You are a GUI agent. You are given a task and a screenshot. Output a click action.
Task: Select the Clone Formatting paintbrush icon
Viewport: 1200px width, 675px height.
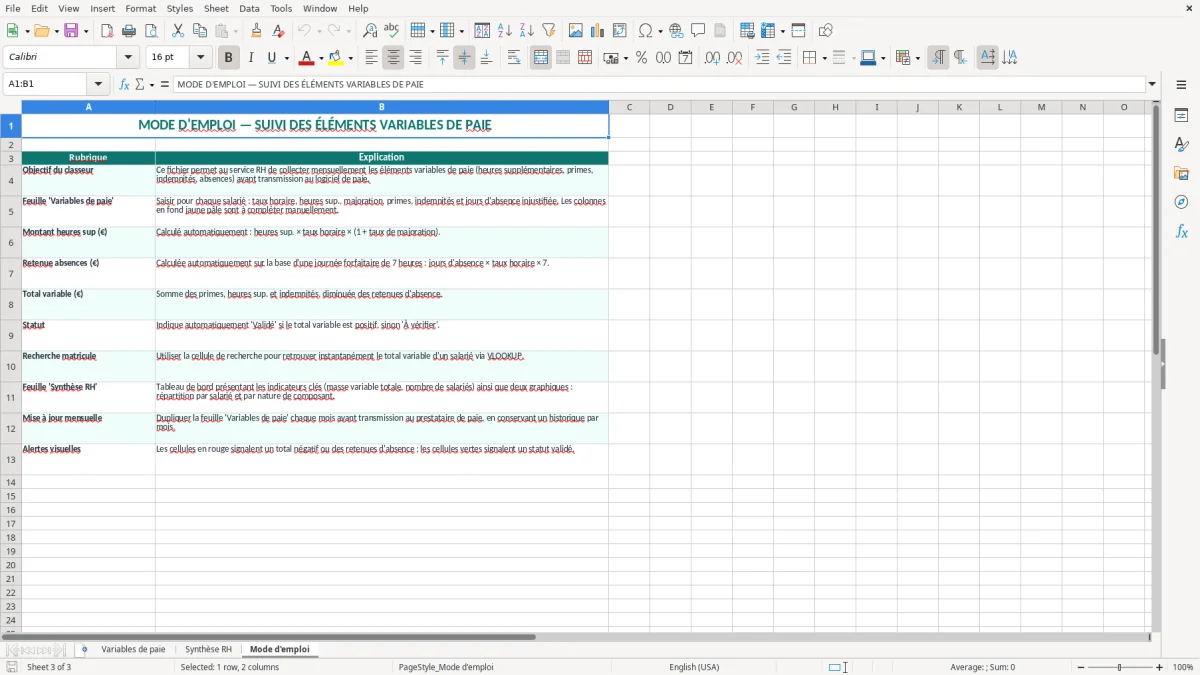tap(257, 31)
